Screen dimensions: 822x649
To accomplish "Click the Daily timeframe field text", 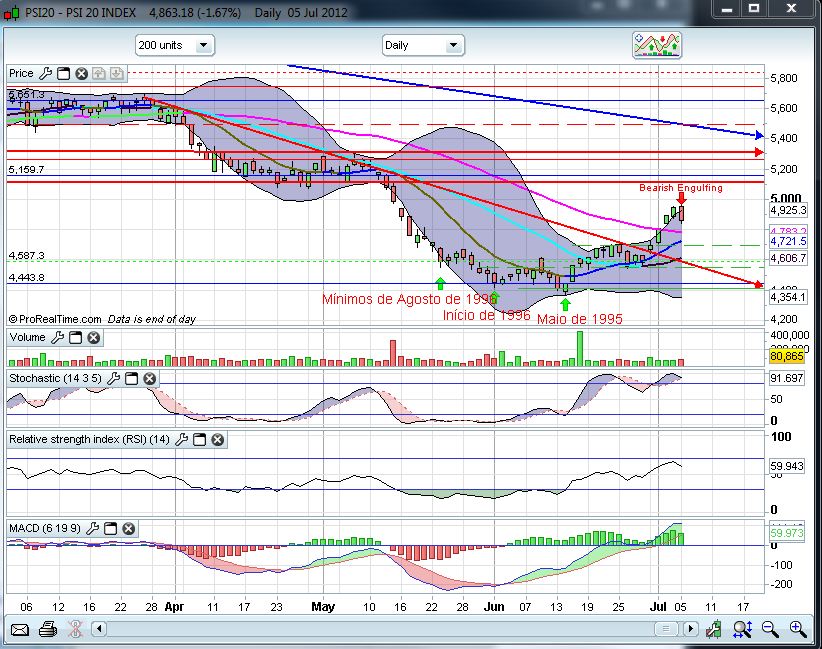I will click(397, 46).
